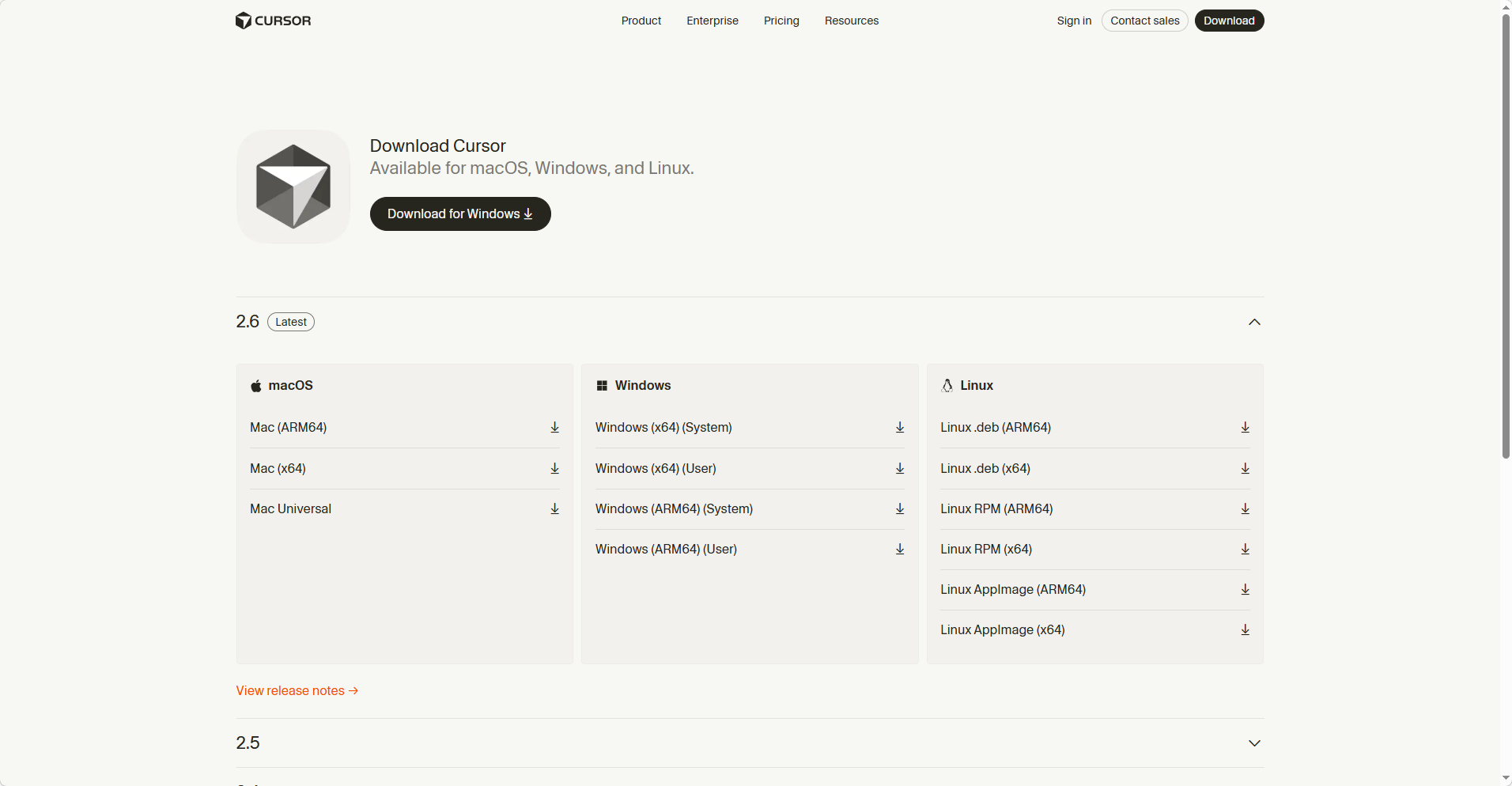1512x786 pixels.
Task: Click the 2.6 version number heading
Action: pos(248,322)
